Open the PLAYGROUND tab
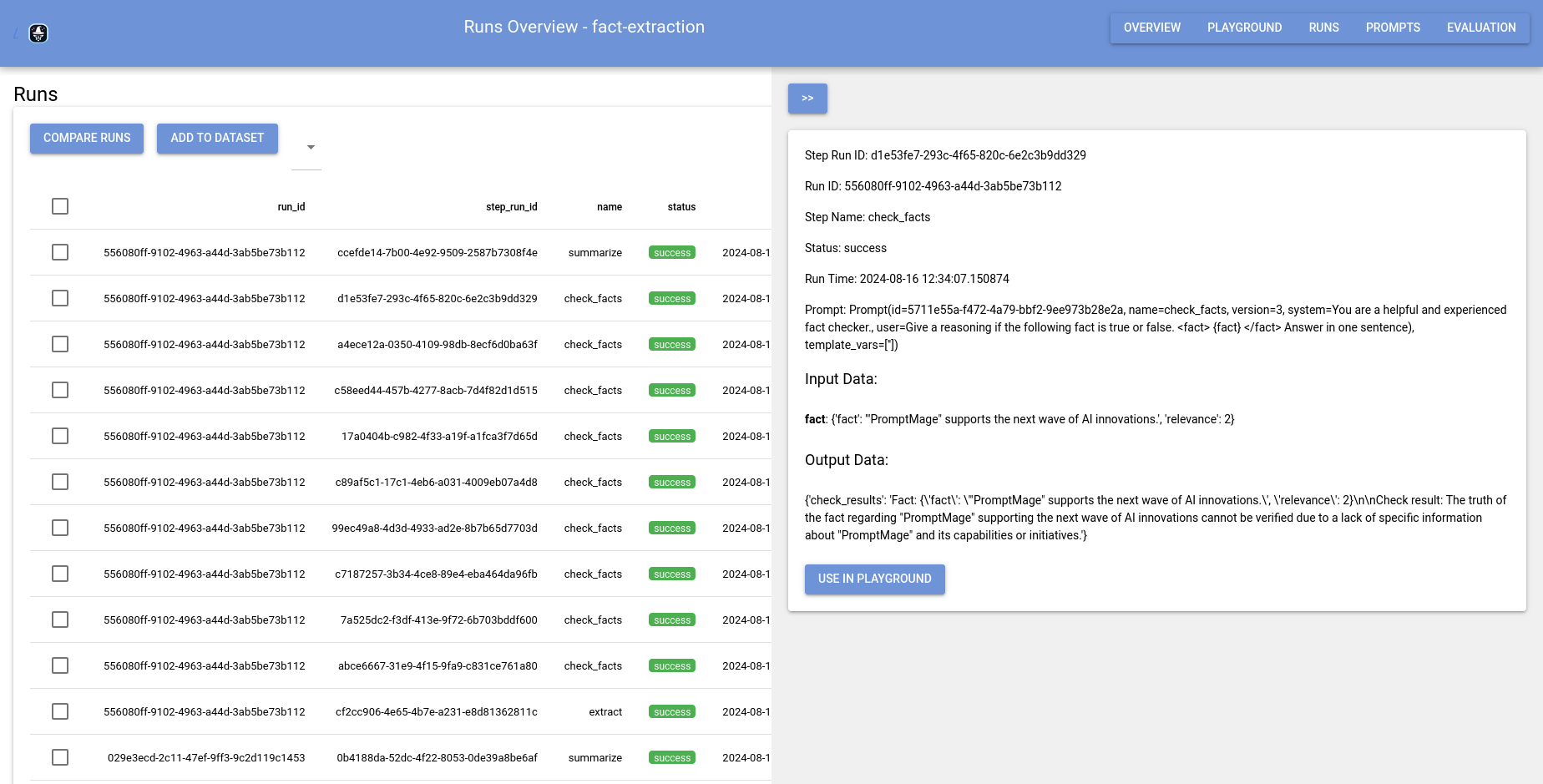Viewport: 1543px width, 784px height. 1244,28
